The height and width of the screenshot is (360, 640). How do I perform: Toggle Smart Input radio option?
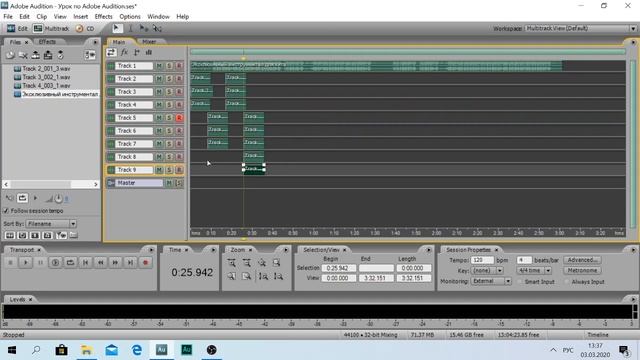520,282
